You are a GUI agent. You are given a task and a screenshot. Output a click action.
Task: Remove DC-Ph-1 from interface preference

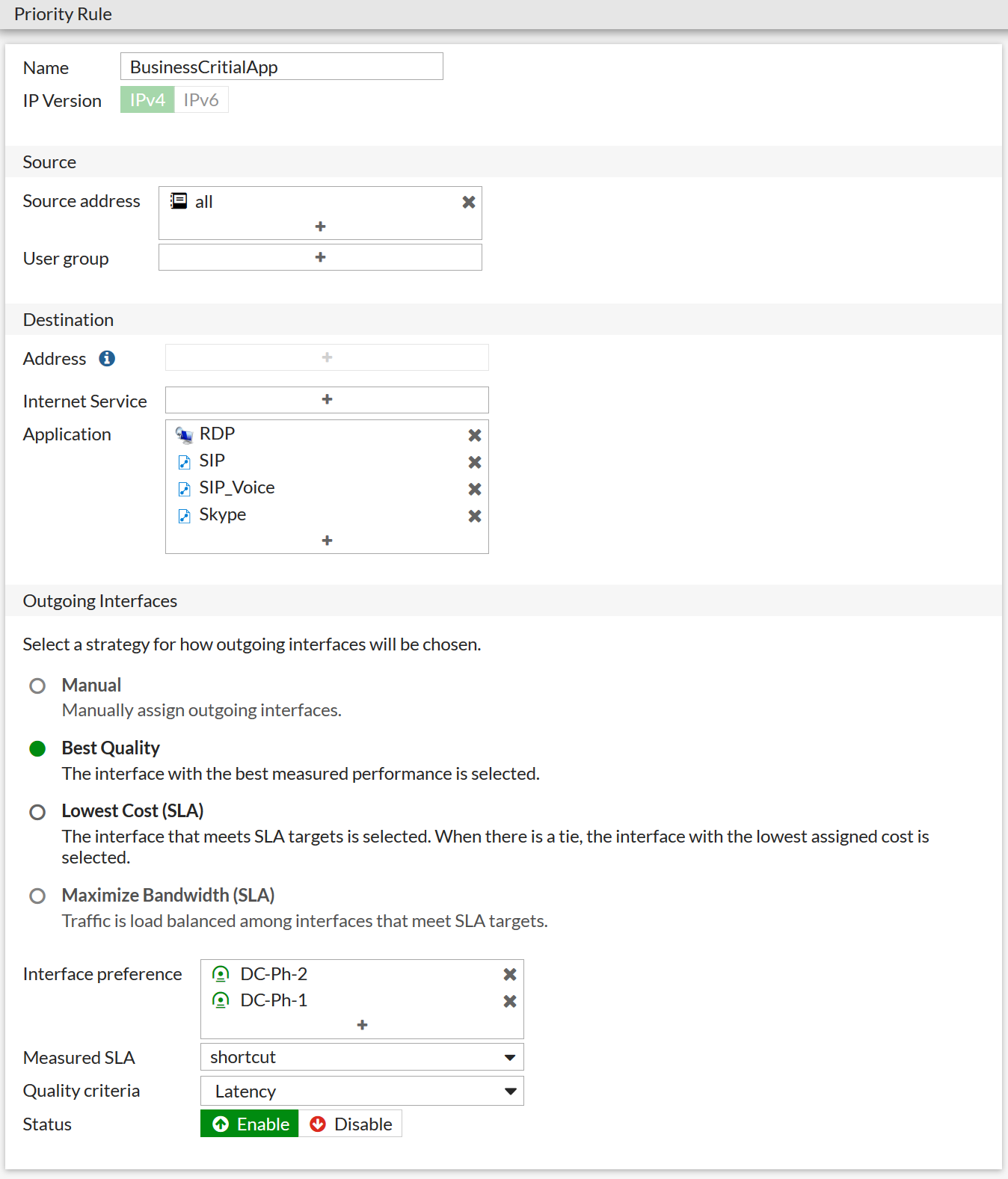point(510,1001)
